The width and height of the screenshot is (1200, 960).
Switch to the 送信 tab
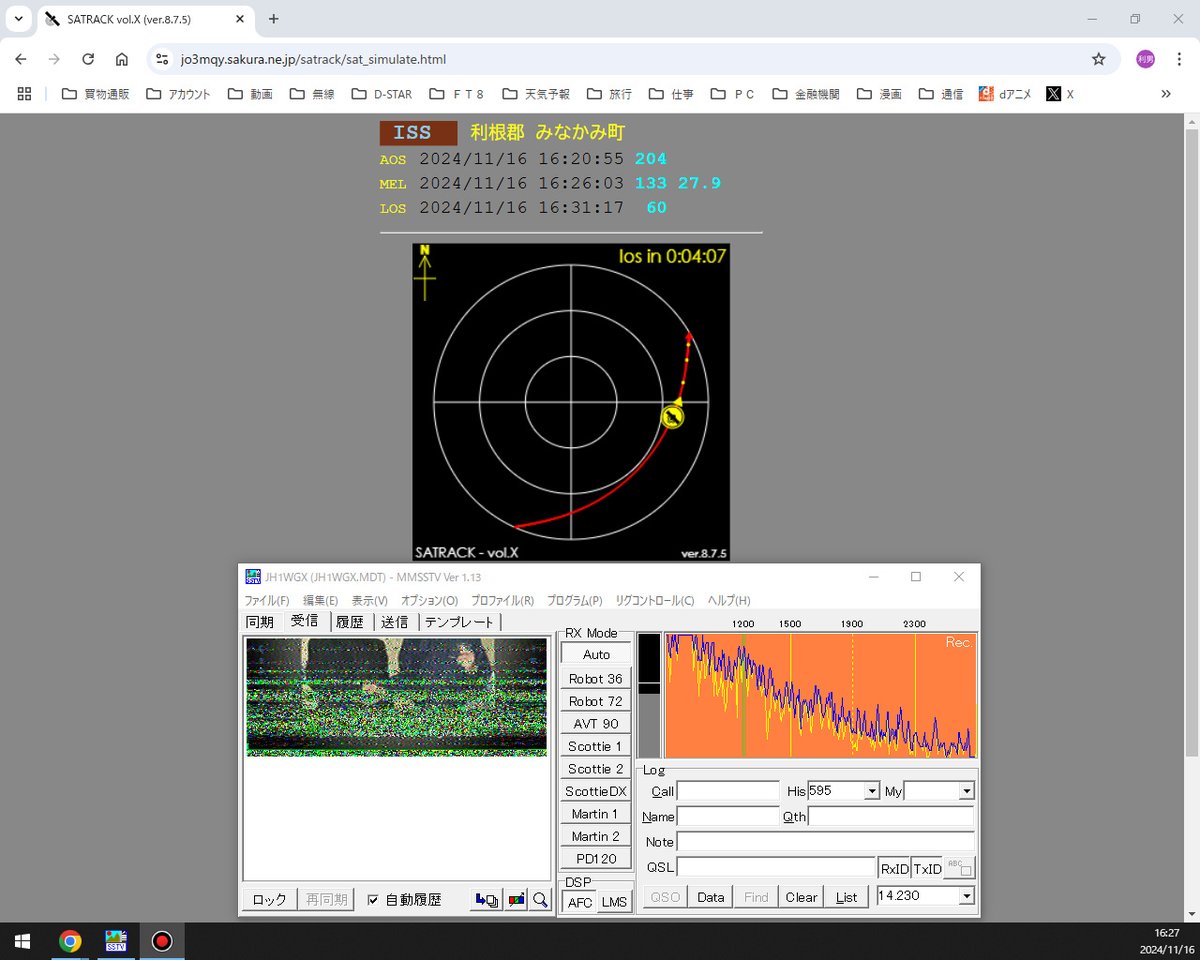394,622
